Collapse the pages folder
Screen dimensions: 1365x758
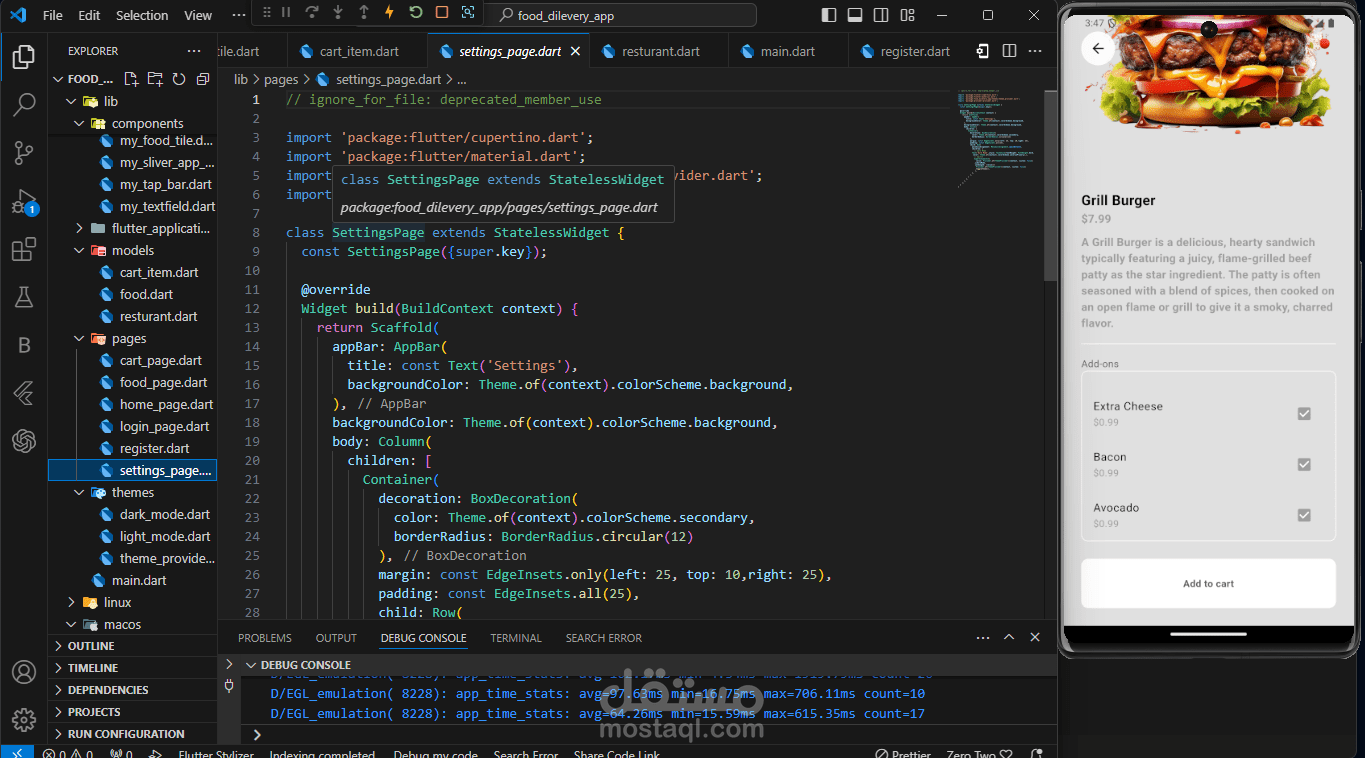[x=79, y=338]
